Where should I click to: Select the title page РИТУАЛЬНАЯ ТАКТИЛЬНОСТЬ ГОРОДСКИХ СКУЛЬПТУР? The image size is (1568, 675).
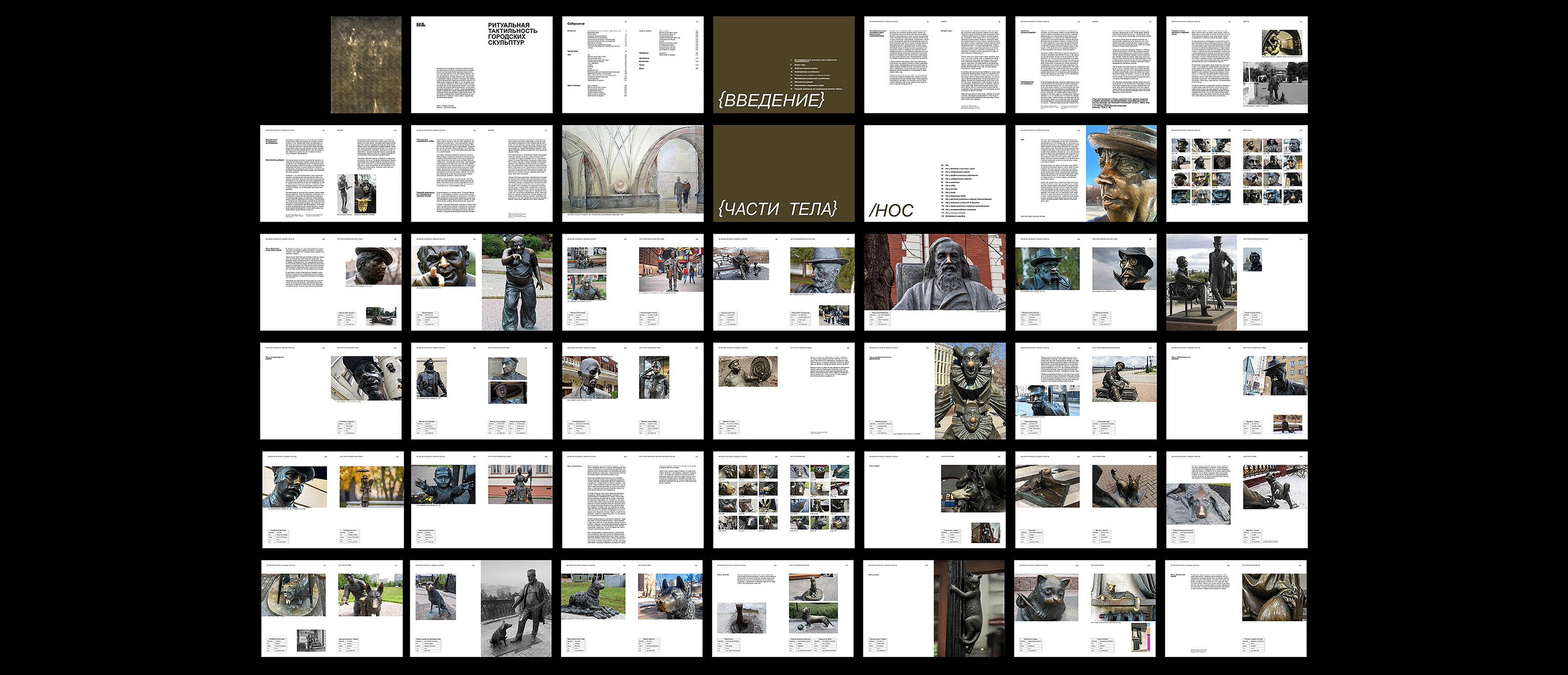coord(482,65)
